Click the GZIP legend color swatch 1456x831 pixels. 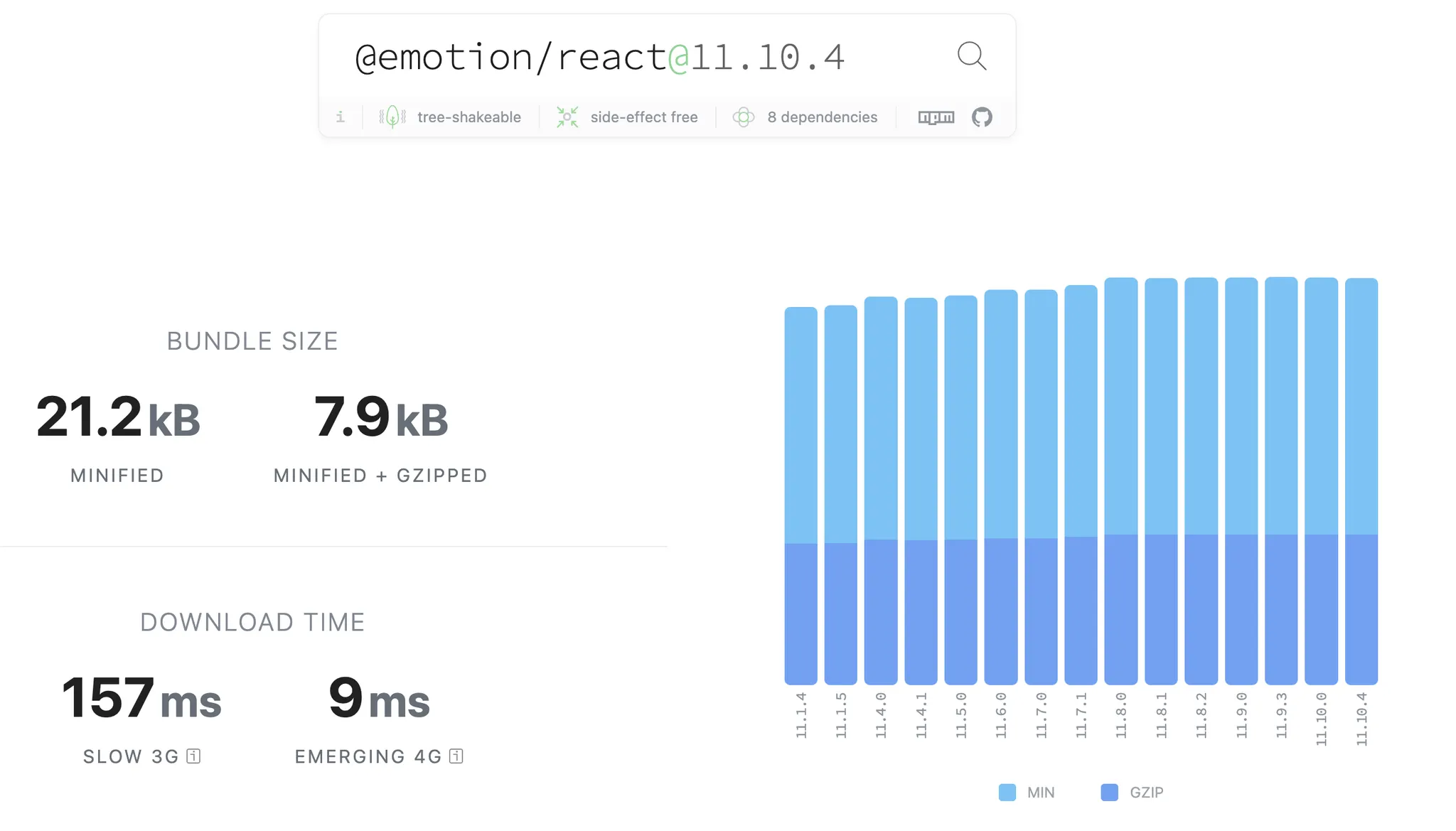click(x=1109, y=793)
